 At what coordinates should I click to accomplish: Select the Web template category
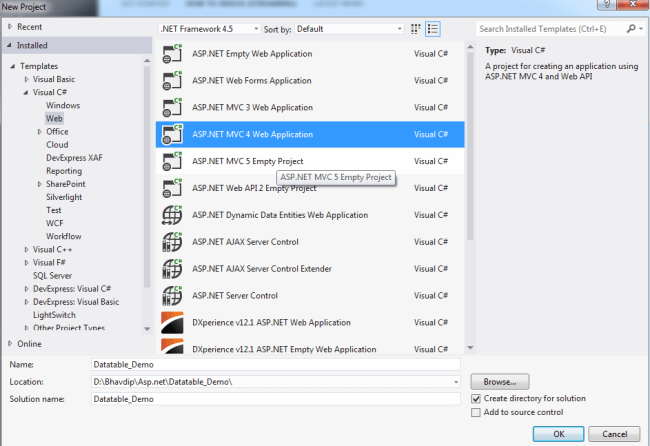[54, 119]
